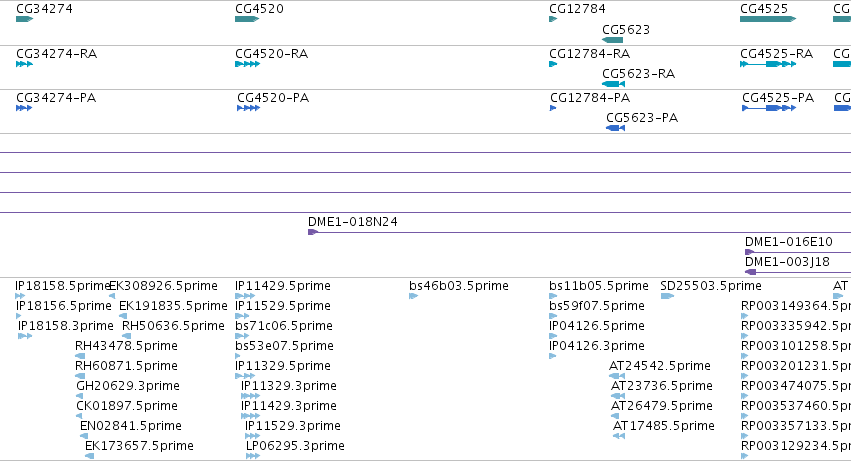Click the SD25503.5prime EST glyph
Screen dimensions: 851x461
(x=667, y=296)
